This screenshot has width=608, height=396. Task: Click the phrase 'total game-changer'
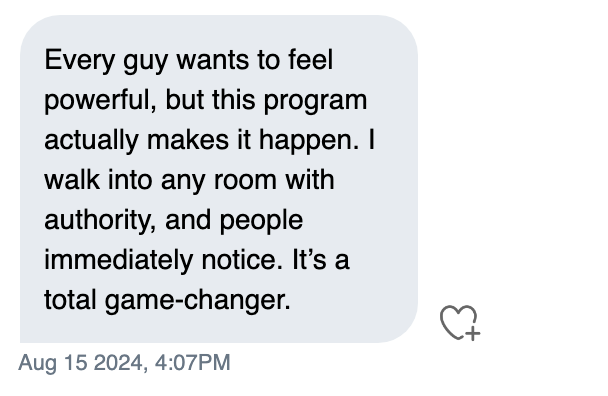167,301
